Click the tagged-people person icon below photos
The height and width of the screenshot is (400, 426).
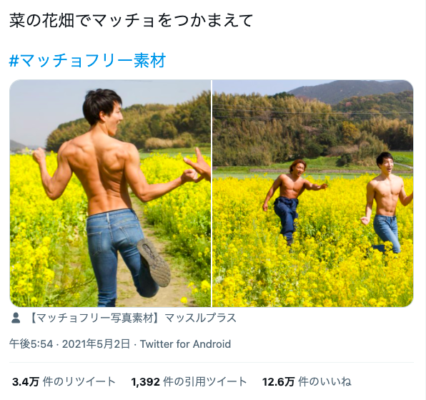pyautogui.click(x=16, y=318)
